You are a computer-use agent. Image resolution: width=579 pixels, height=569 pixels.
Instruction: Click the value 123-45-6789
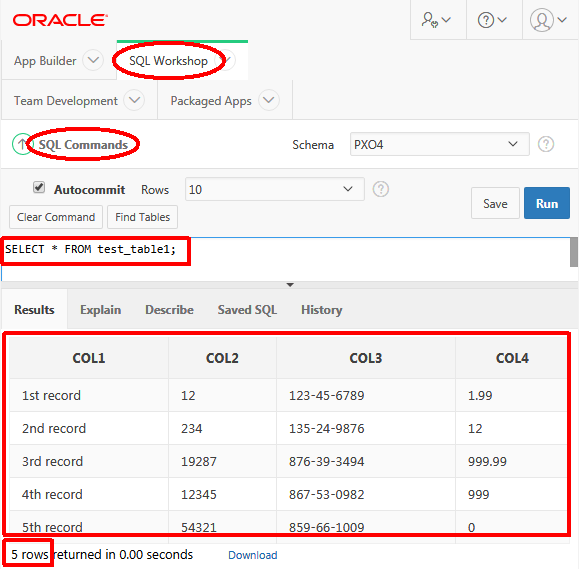click(326, 395)
